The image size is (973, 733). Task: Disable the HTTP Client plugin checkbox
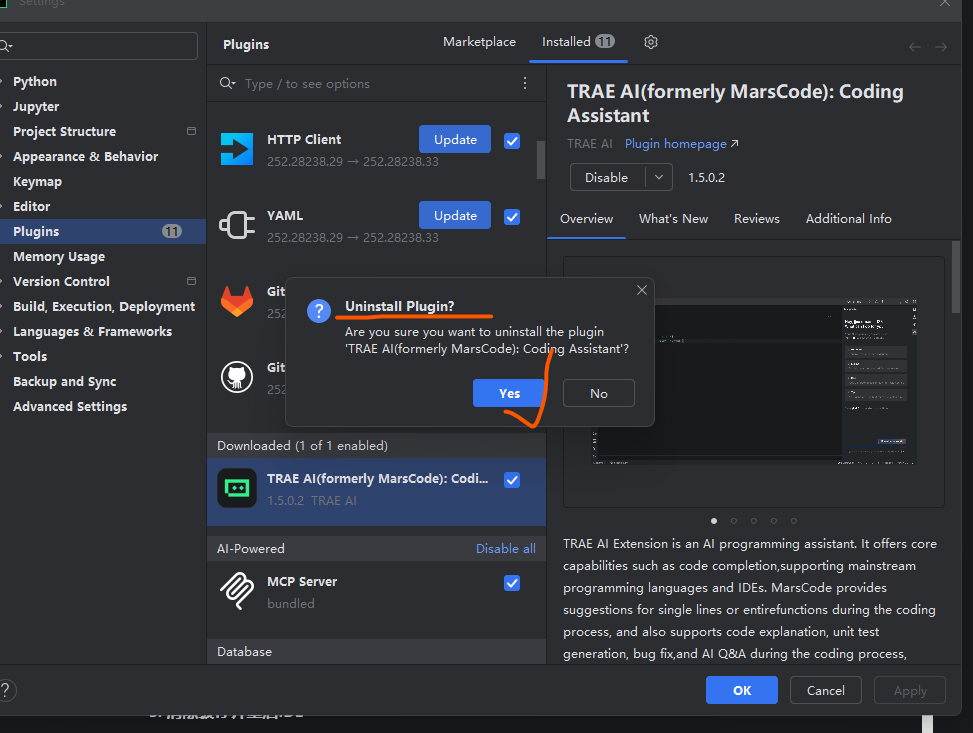pos(512,141)
